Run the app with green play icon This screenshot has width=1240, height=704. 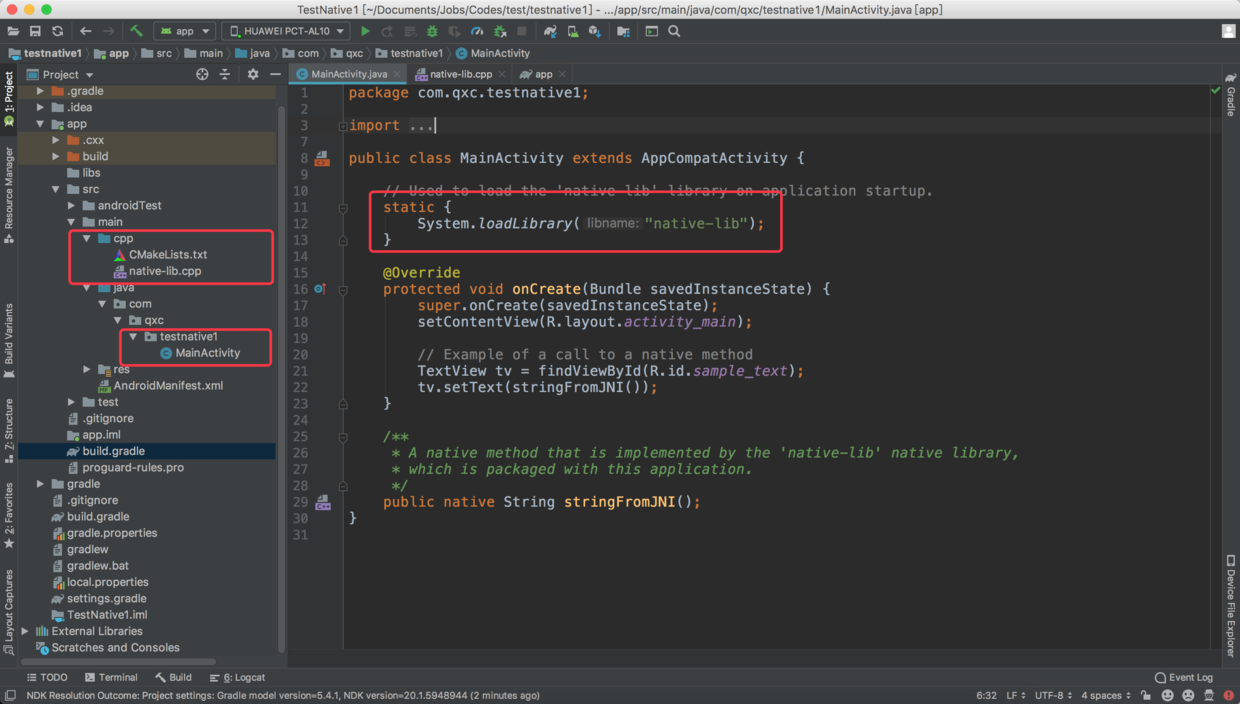click(x=365, y=31)
